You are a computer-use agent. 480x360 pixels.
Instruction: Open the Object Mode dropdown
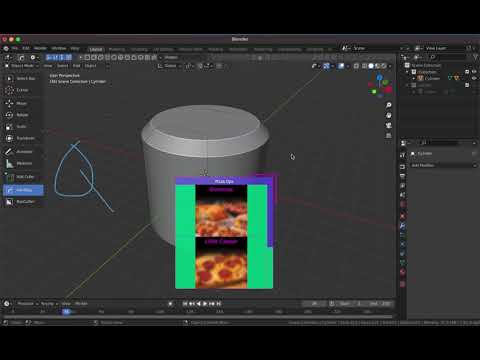[22, 66]
